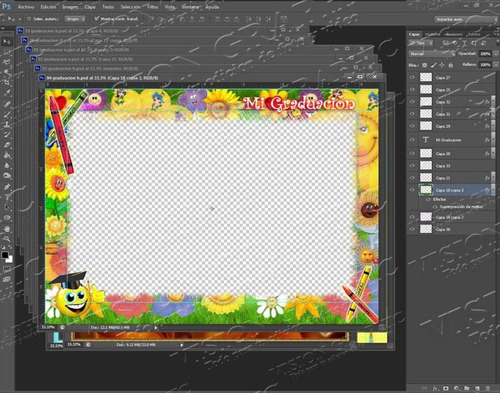Image resolution: width=500 pixels, height=393 pixels.
Task: Lock transparent pixels in Layers panel
Action: click(424, 65)
